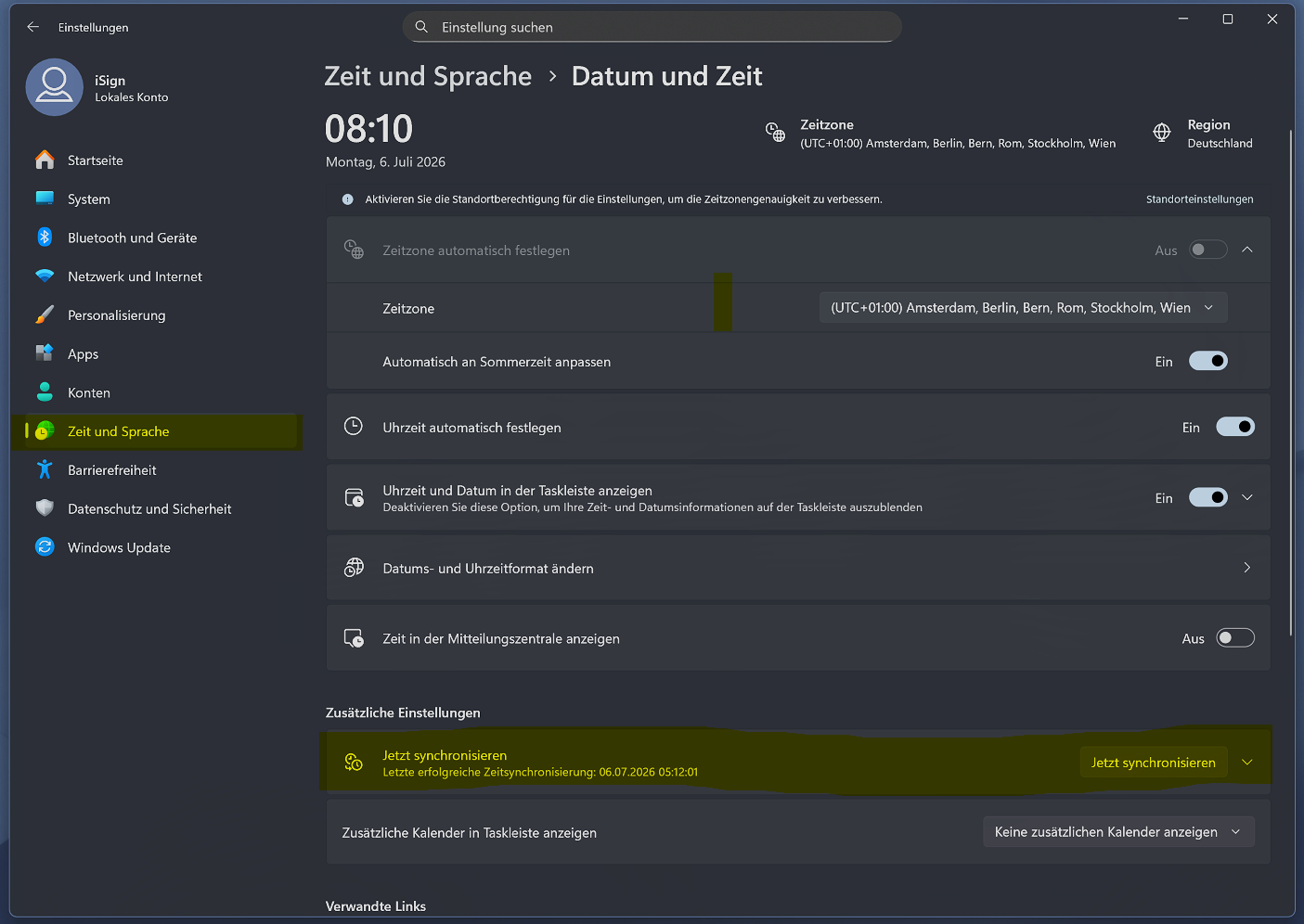Click the clock icon beside Uhrzeit automatisch festlegen
1304x924 pixels.
354,427
